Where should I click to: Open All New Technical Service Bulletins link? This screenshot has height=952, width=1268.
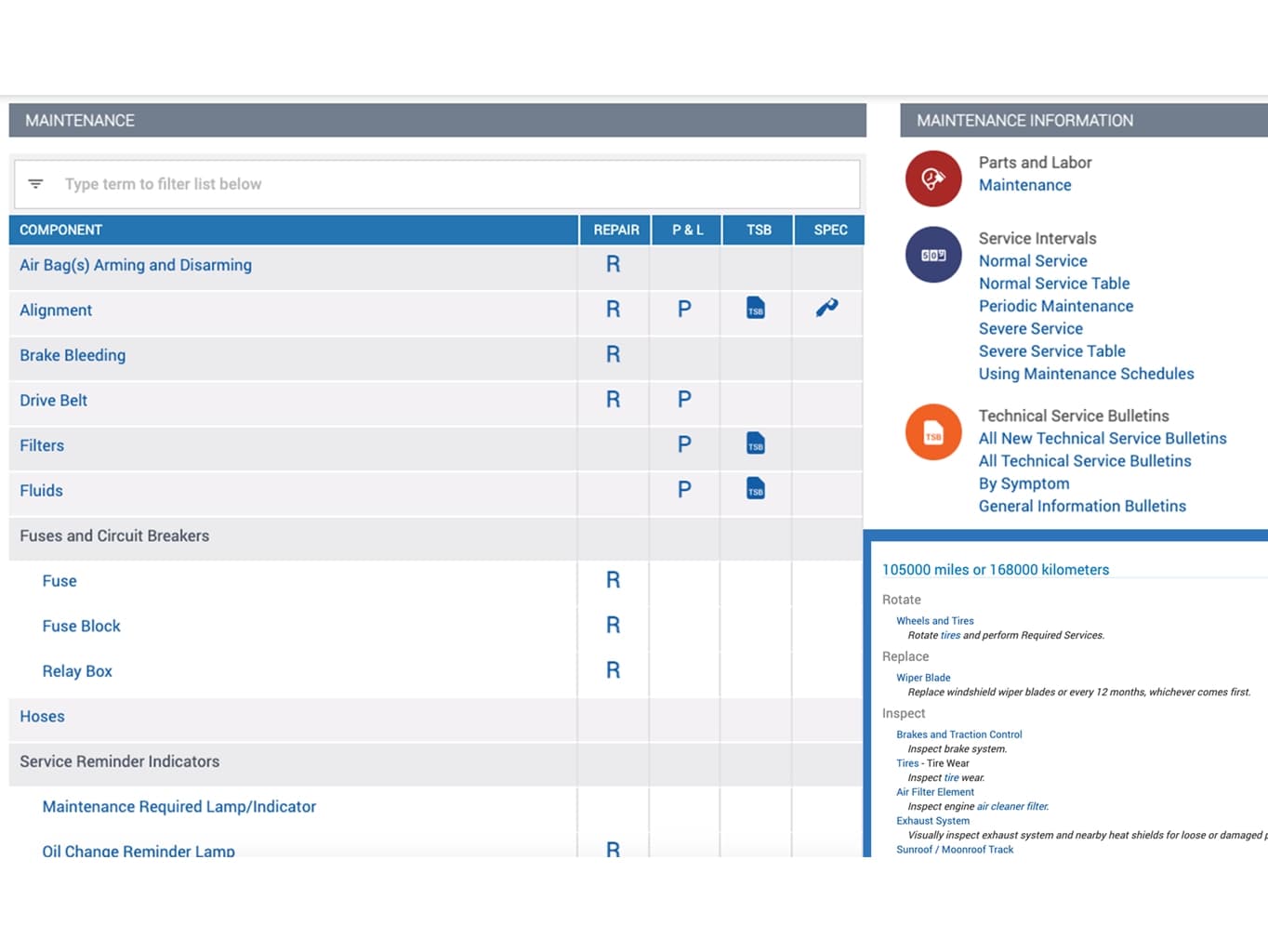(x=1103, y=438)
